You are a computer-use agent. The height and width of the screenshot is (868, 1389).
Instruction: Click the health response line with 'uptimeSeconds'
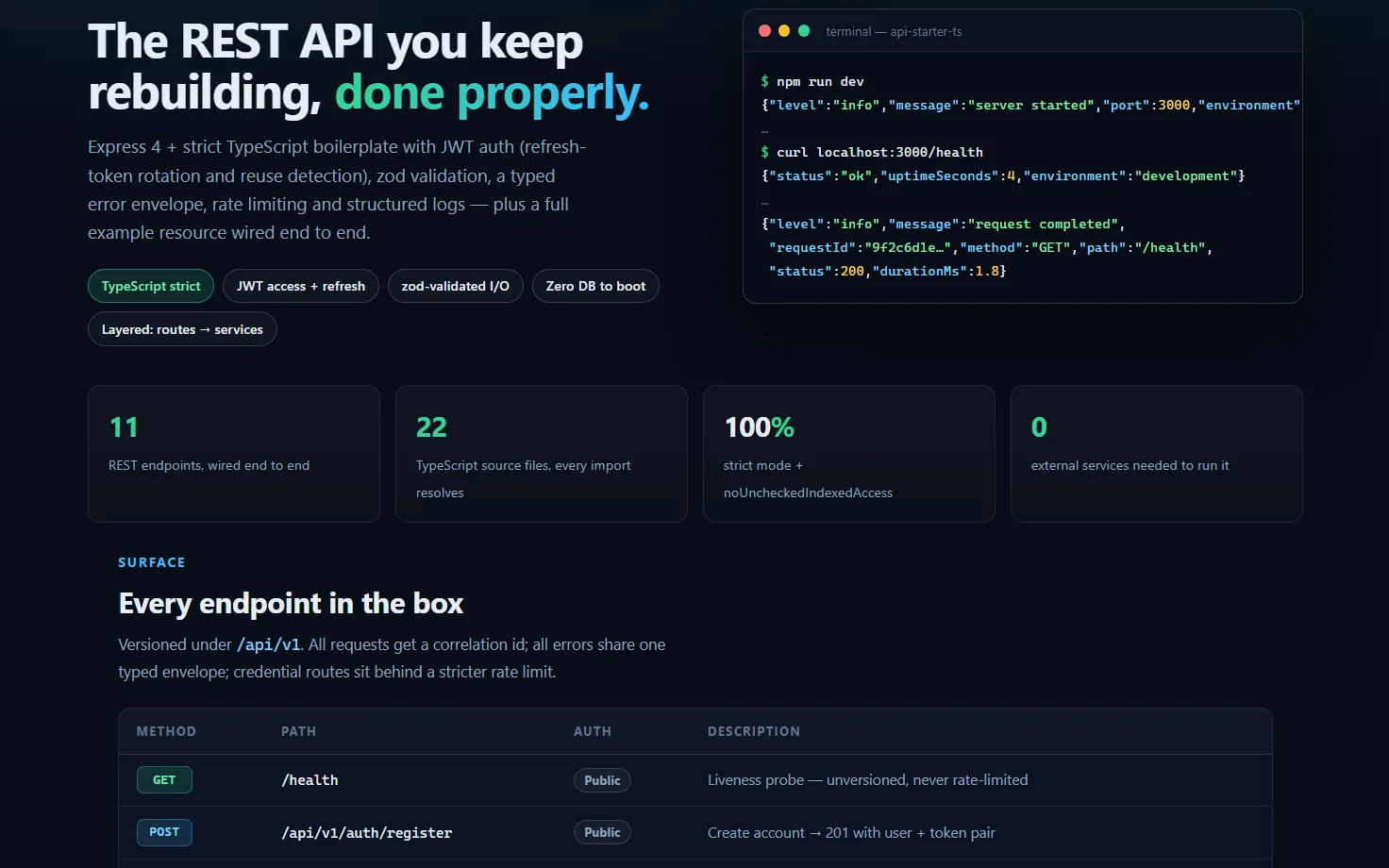coord(1003,175)
